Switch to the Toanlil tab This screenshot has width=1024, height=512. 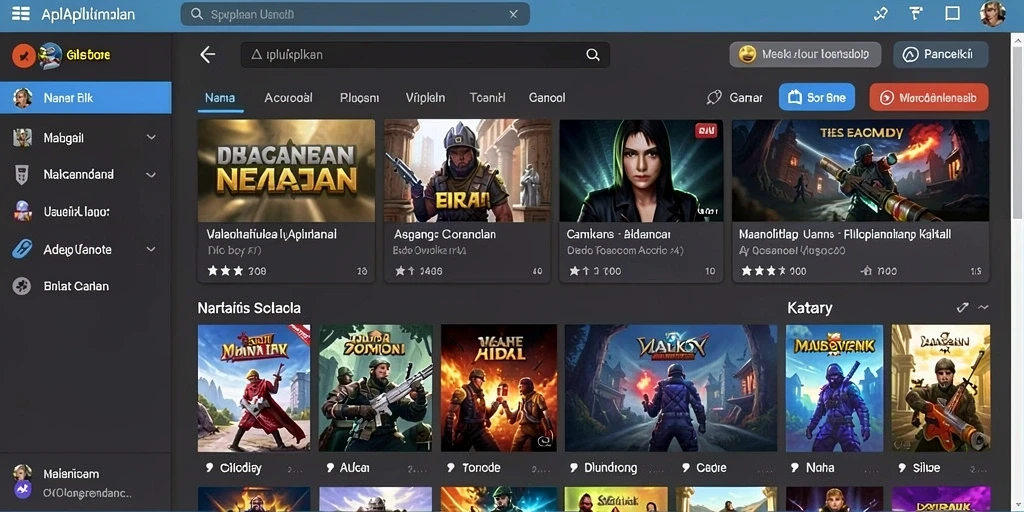coord(487,98)
